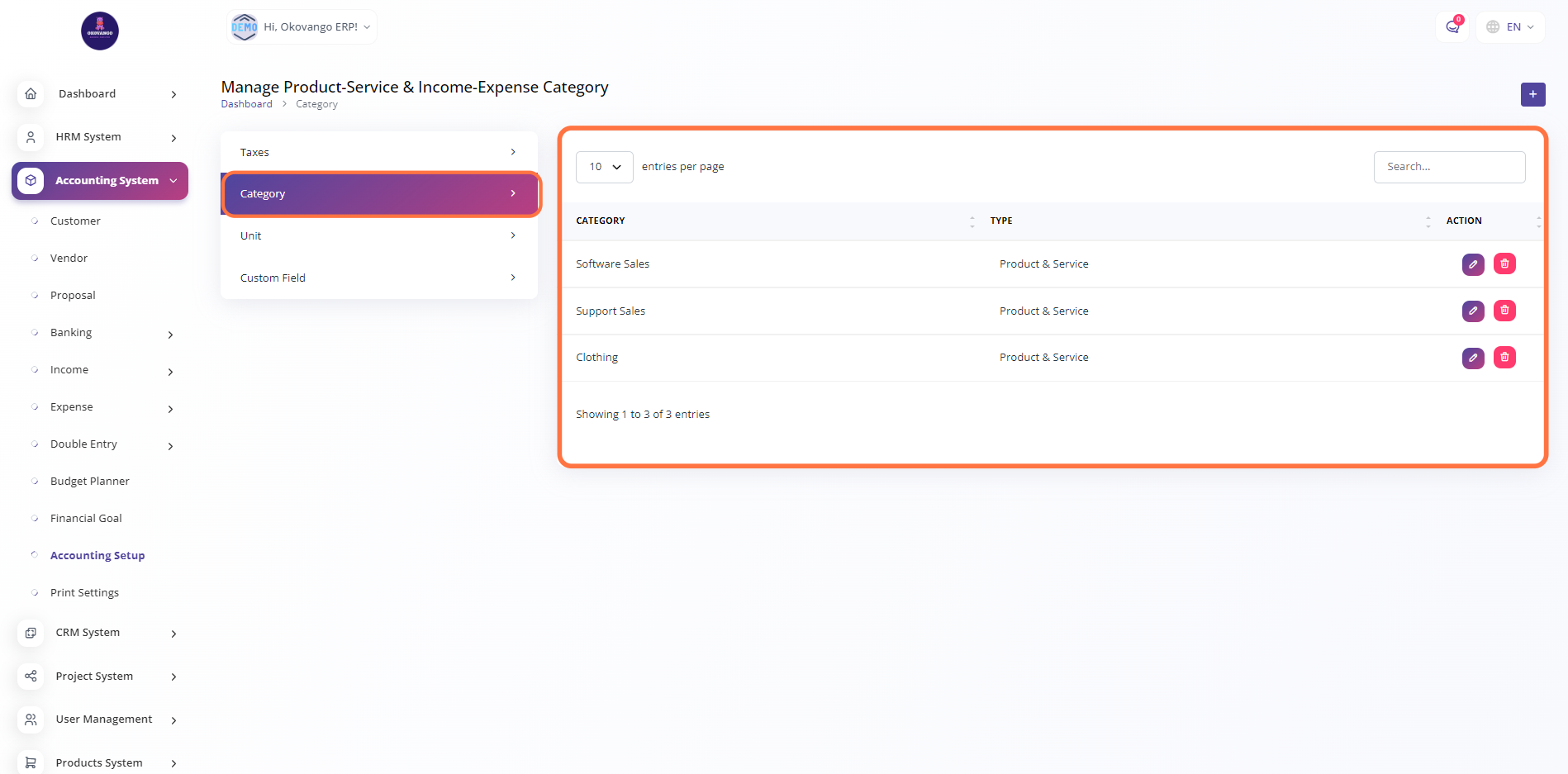Select the Unit setup tab
This screenshot has height=774, width=1568.
click(378, 236)
